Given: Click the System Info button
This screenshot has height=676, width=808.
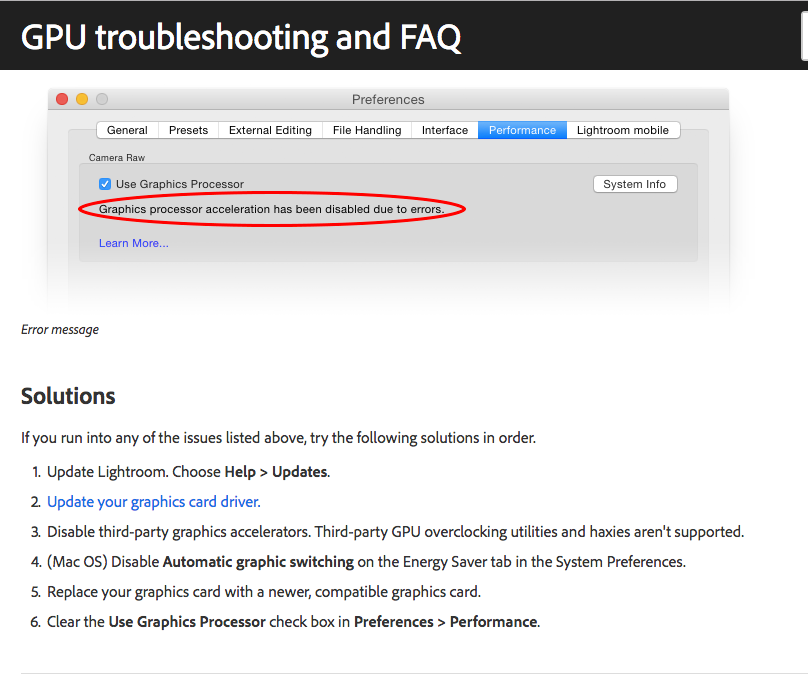Looking at the screenshot, I should point(635,184).
